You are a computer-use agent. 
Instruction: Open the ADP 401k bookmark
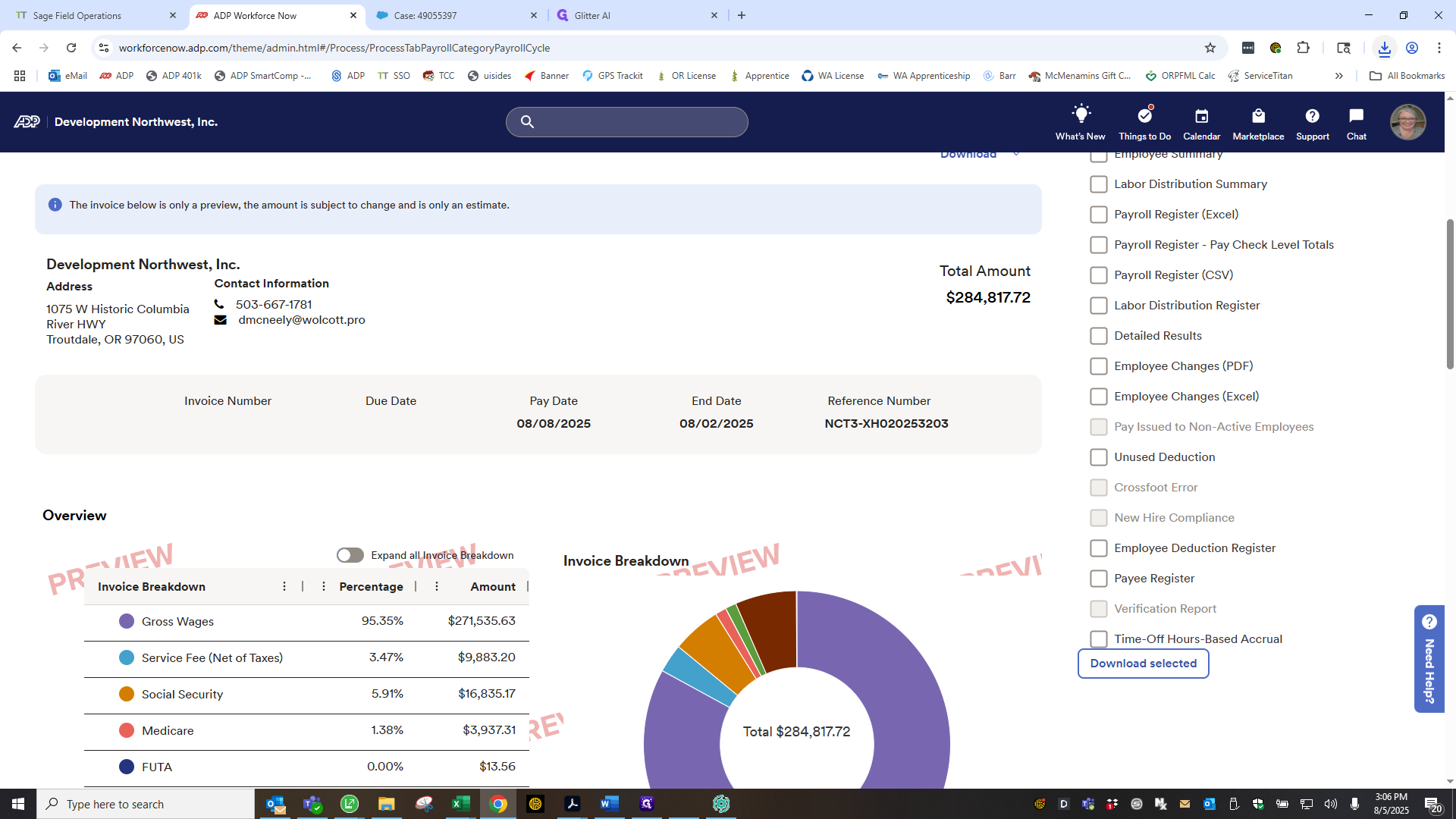pos(174,76)
